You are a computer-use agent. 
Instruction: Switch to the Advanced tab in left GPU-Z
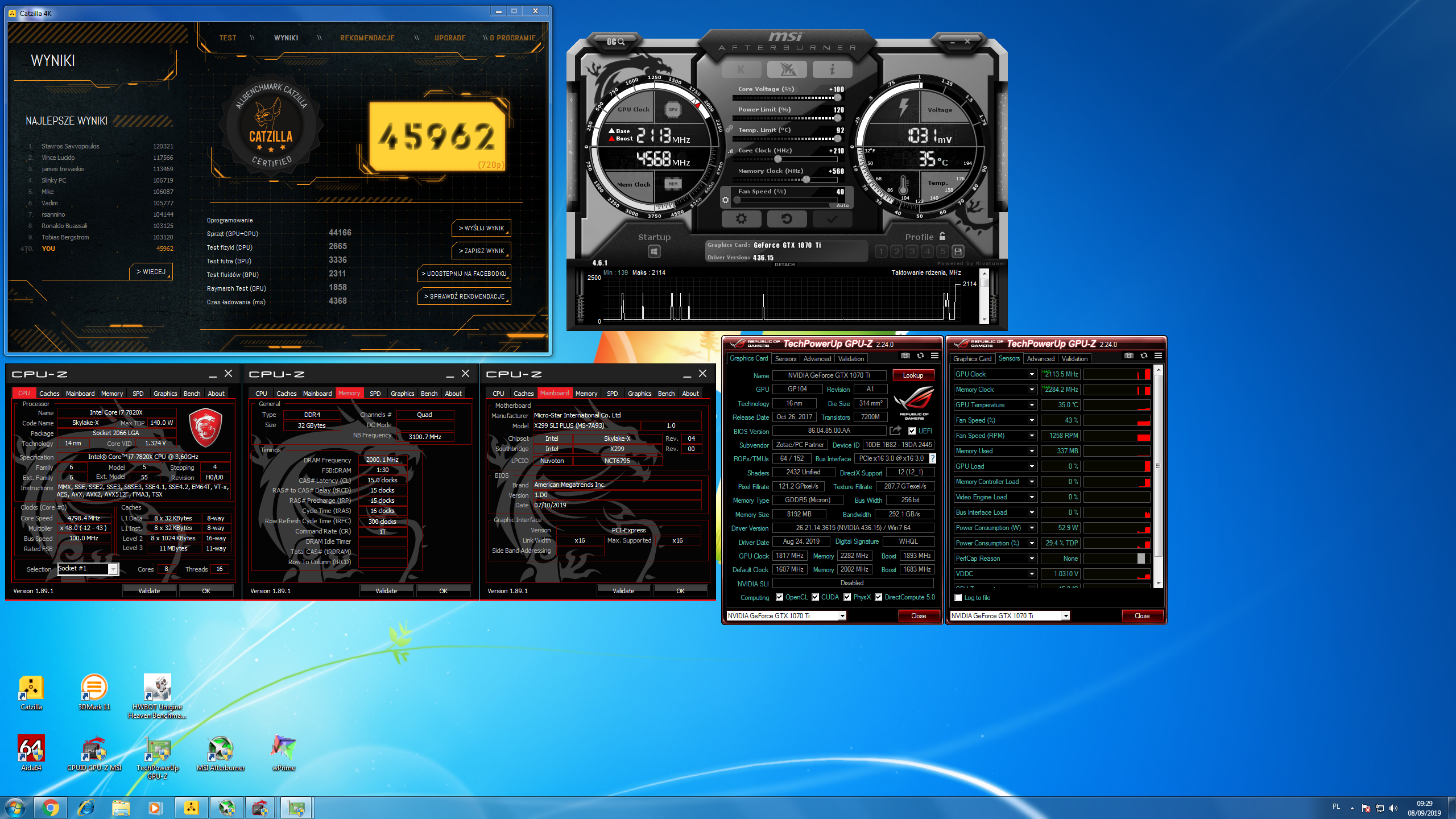817,359
